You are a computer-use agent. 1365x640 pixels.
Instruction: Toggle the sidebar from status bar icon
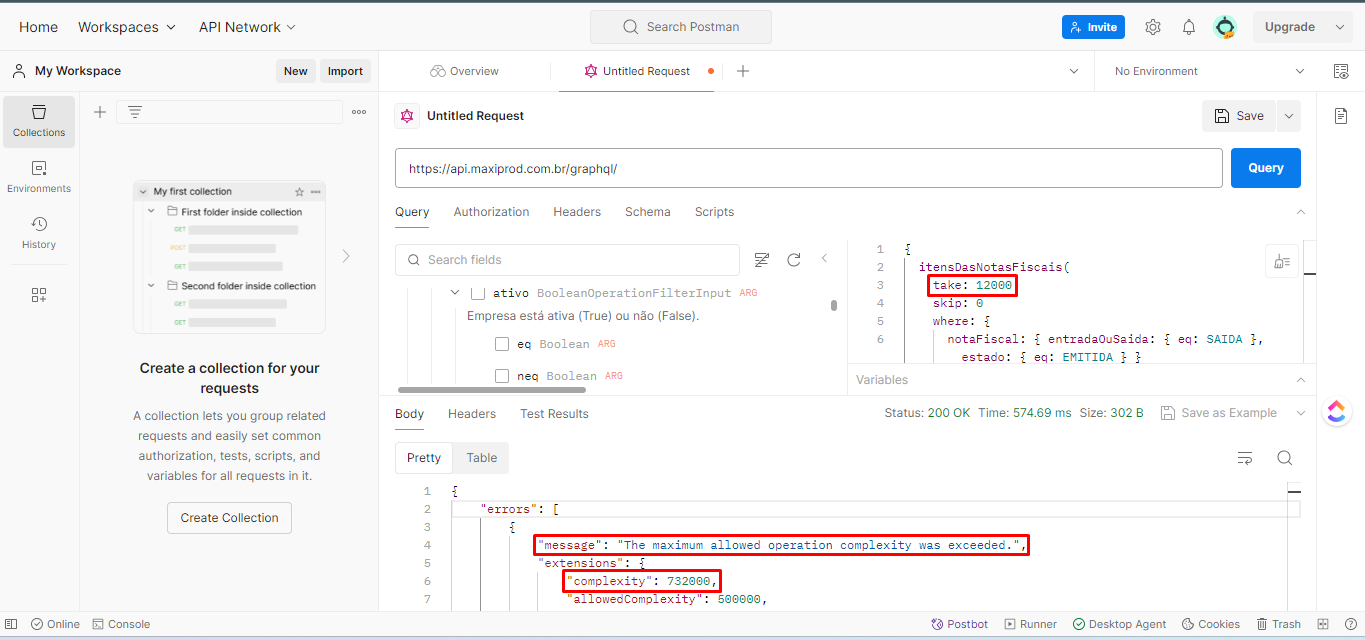coord(12,624)
